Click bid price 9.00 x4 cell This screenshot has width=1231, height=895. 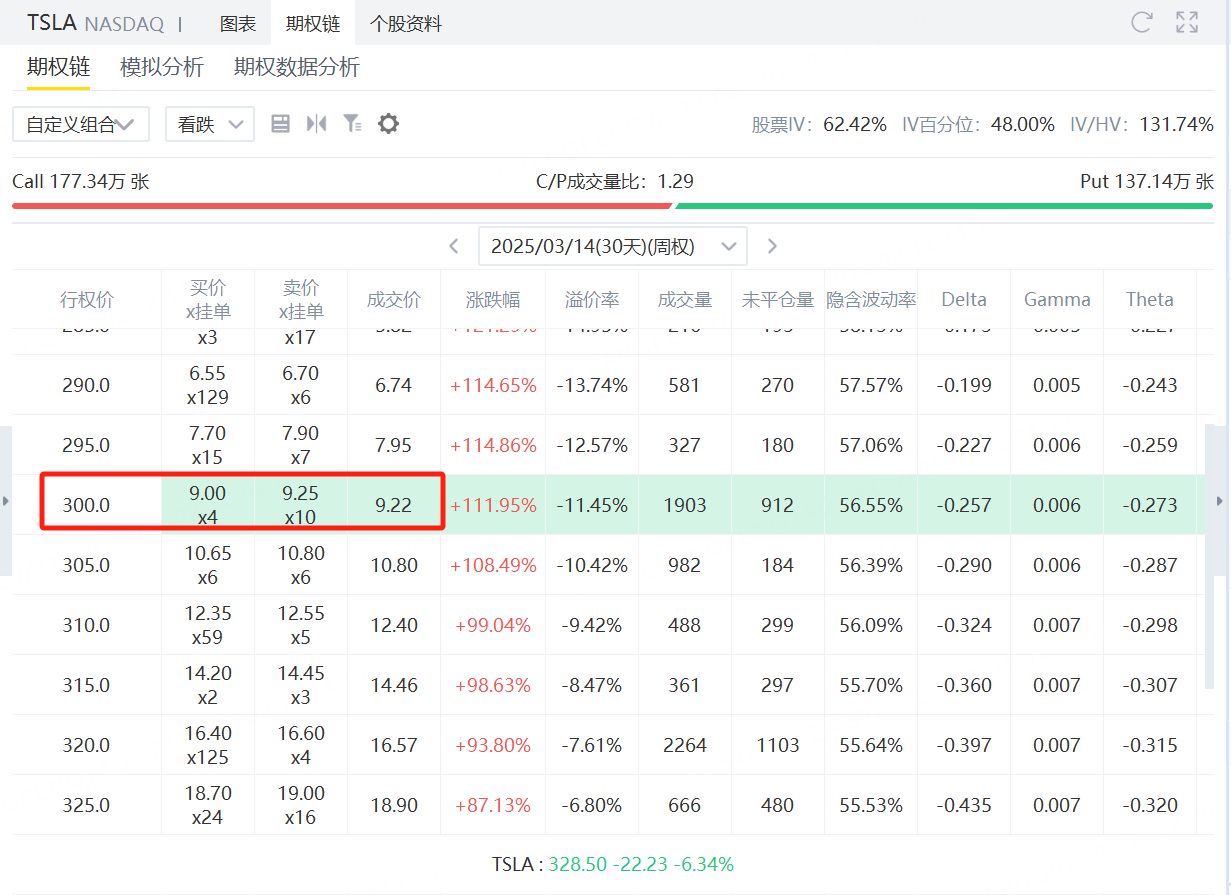(x=208, y=505)
